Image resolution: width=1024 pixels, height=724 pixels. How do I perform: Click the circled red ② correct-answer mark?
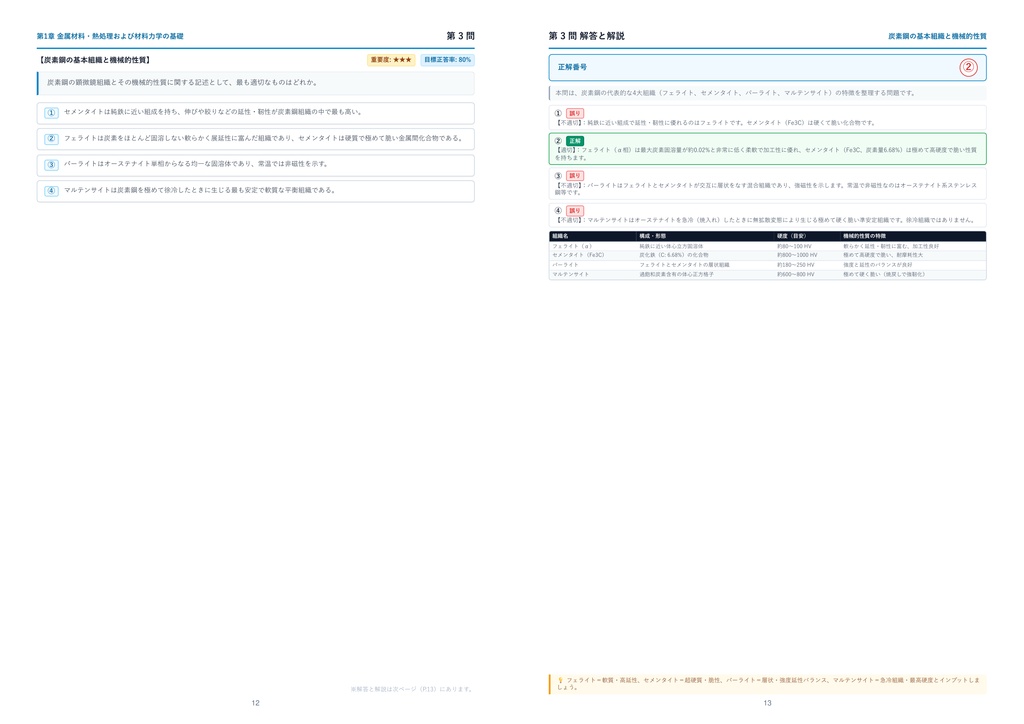(x=968, y=67)
